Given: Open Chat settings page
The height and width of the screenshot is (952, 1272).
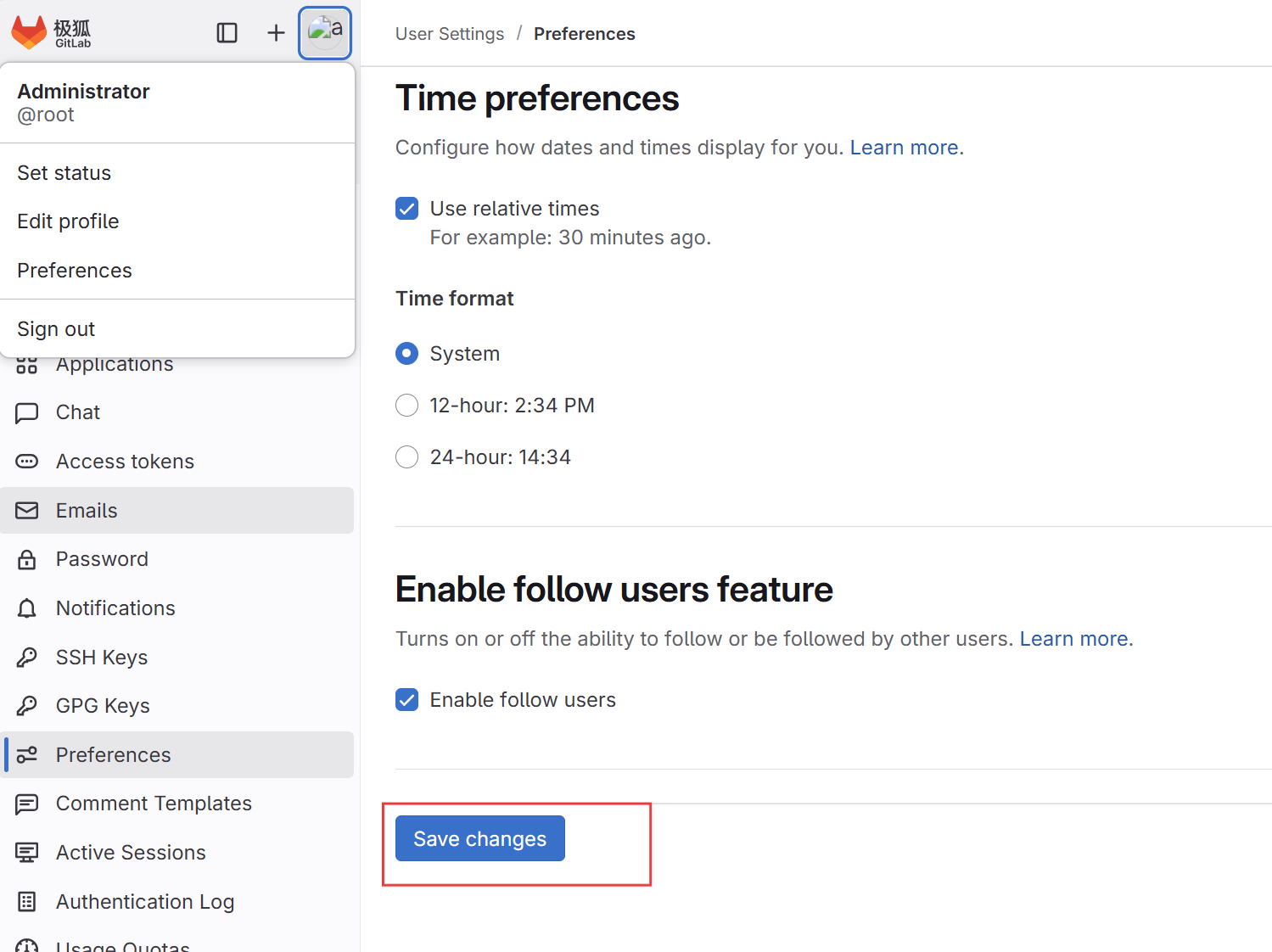Looking at the screenshot, I should click(177, 412).
